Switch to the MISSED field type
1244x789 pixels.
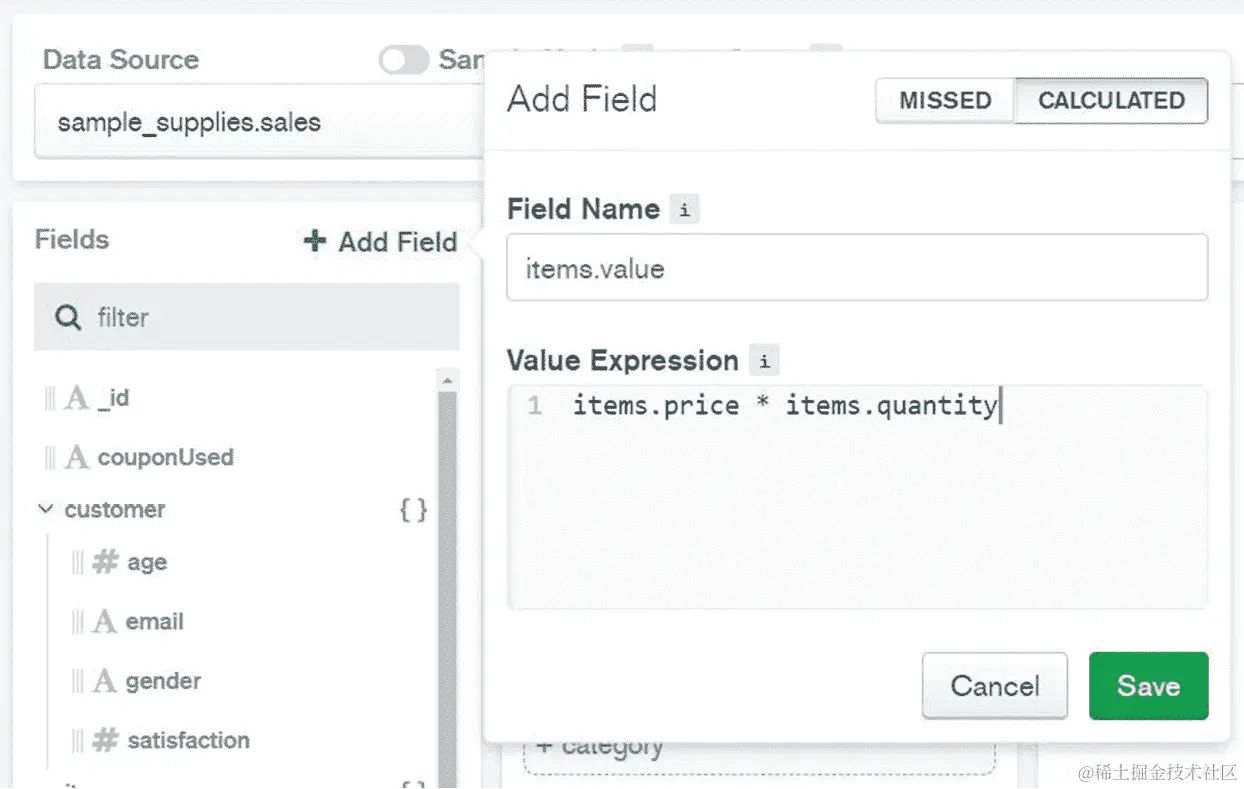pyautogui.click(x=945, y=101)
